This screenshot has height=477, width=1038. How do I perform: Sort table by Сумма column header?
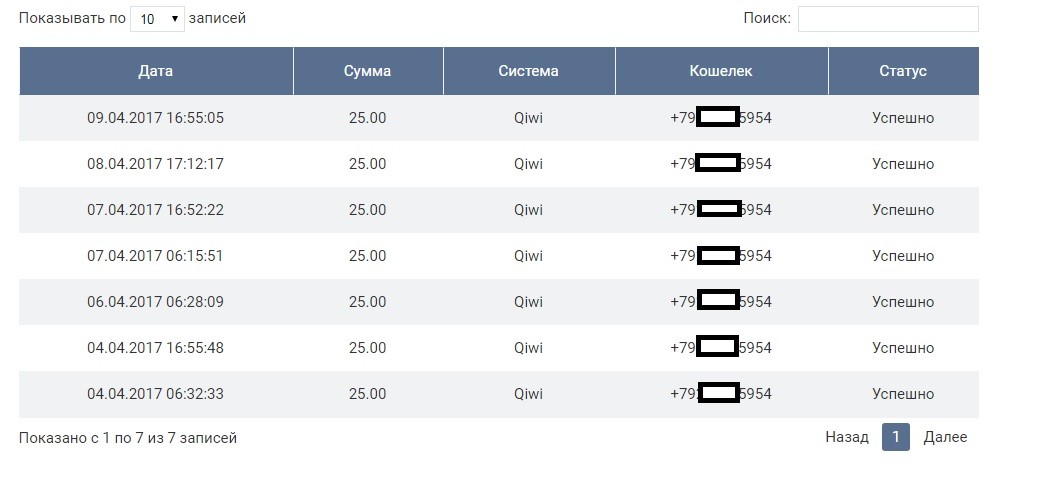tap(367, 71)
